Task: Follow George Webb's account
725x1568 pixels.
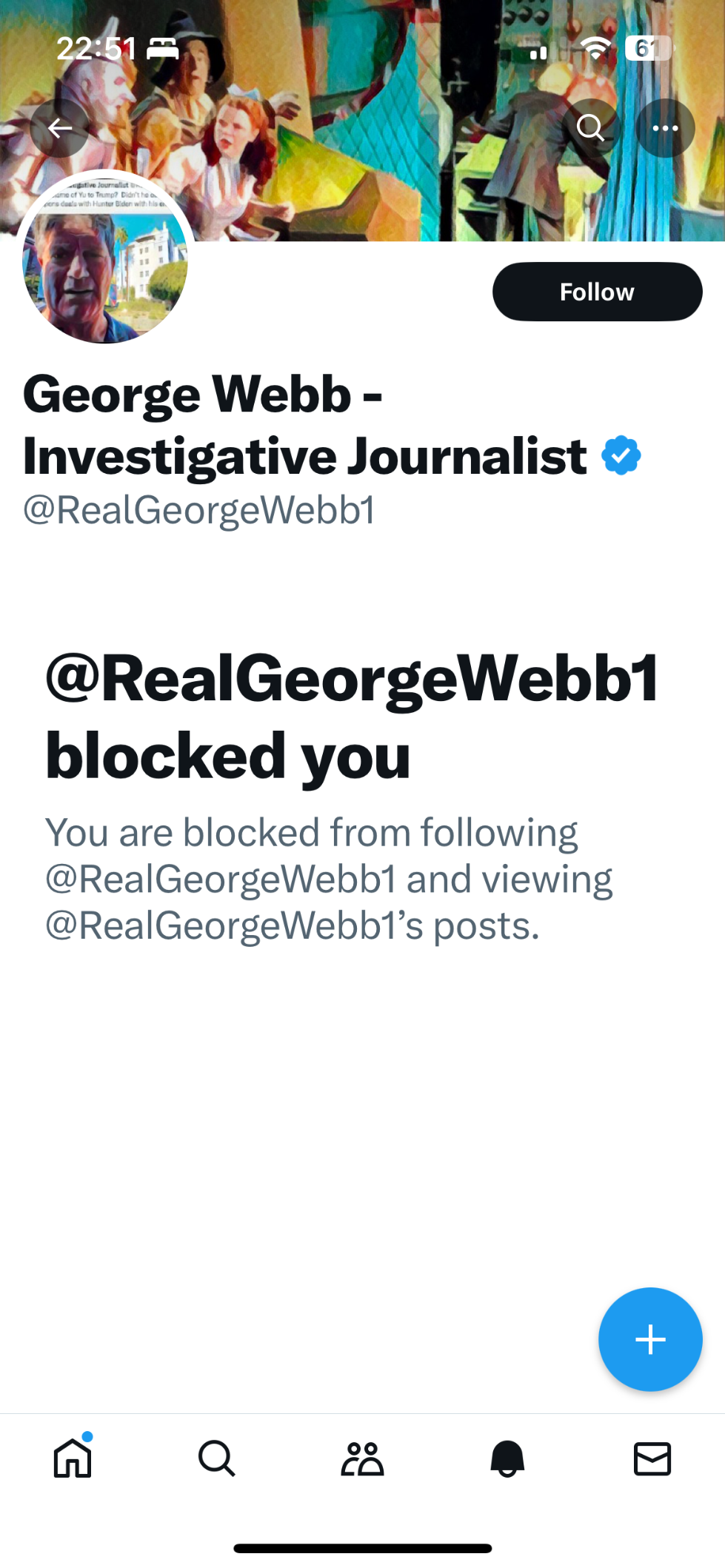Action: click(597, 292)
